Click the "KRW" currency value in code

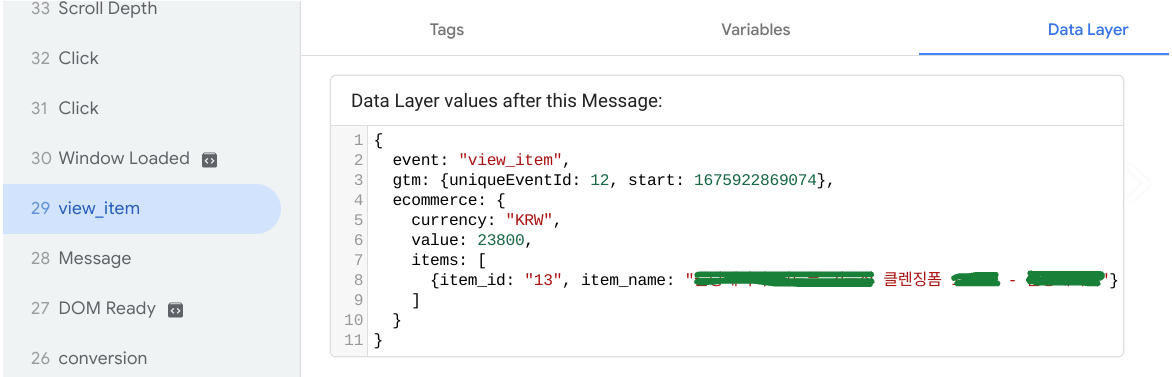(x=528, y=221)
